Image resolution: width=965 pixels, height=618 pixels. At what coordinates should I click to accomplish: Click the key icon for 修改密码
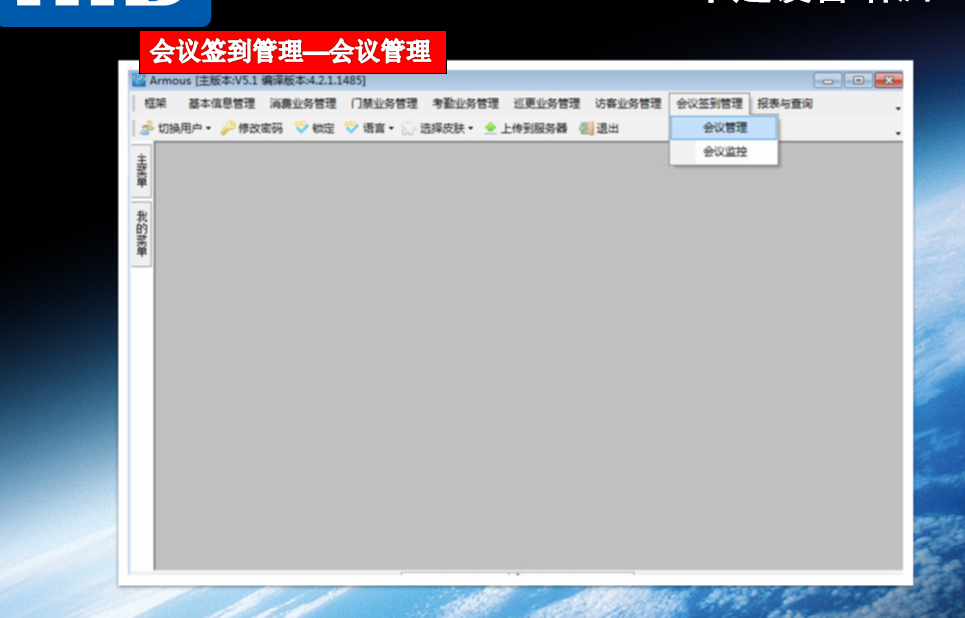coord(228,128)
